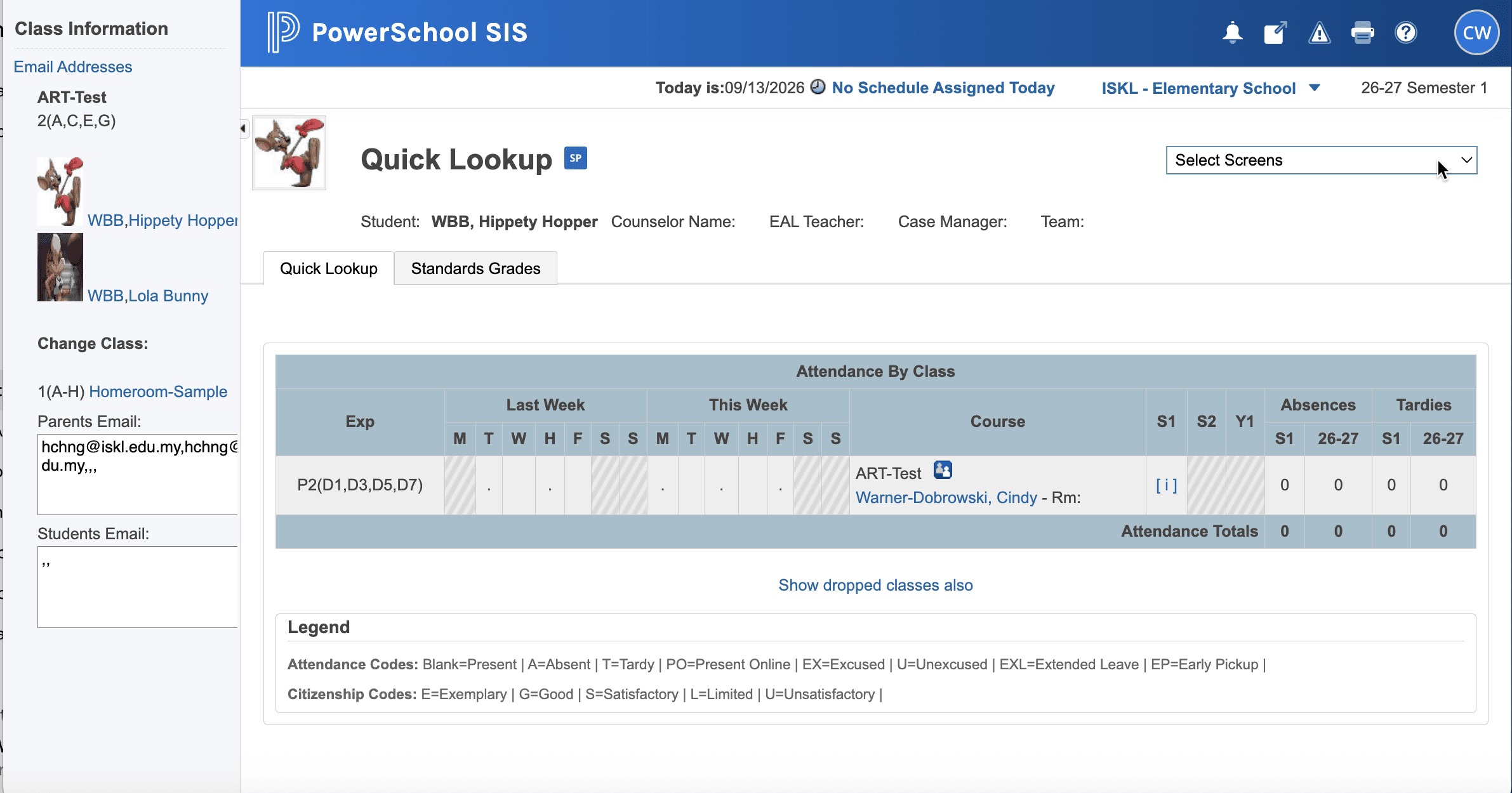Screen dimensions: 1512x793
Task: Open the help question mark icon
Action: pyautogui.click(x=1406, y=32)
